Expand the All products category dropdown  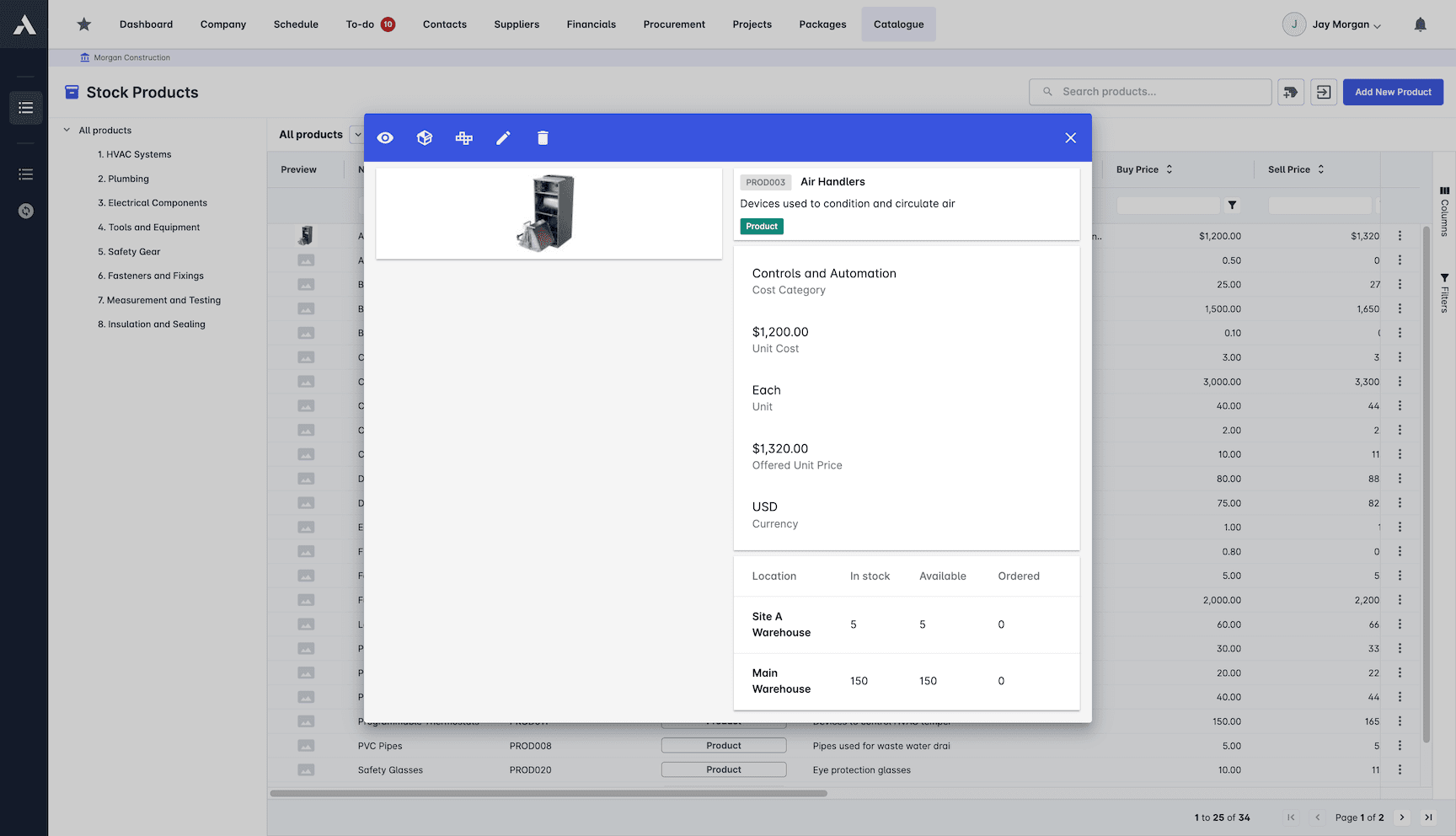point(358,134)
